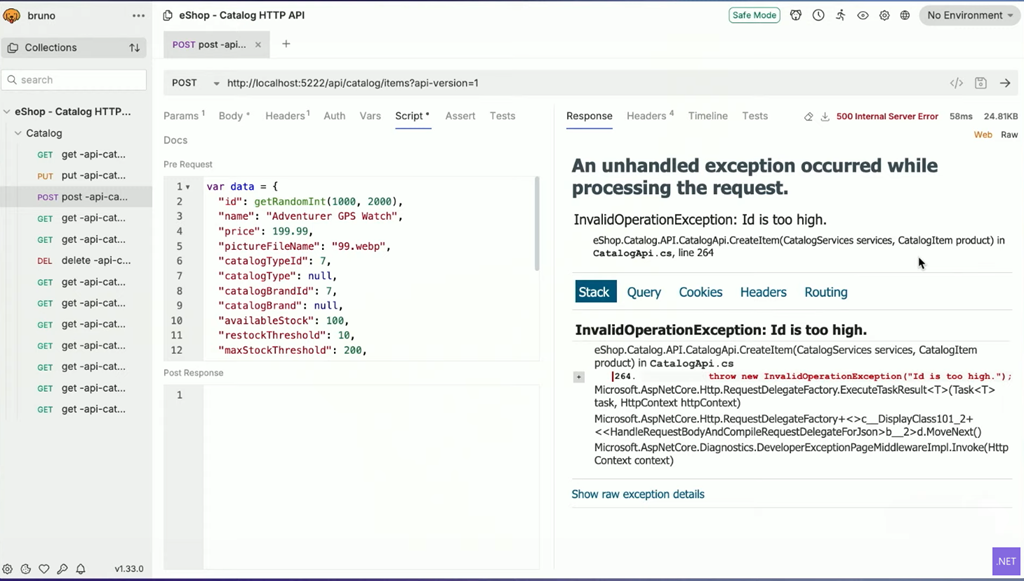Switch the response view to Raw
Image resolution: width=1024 pixels, height=581 pixels.
1009,135
